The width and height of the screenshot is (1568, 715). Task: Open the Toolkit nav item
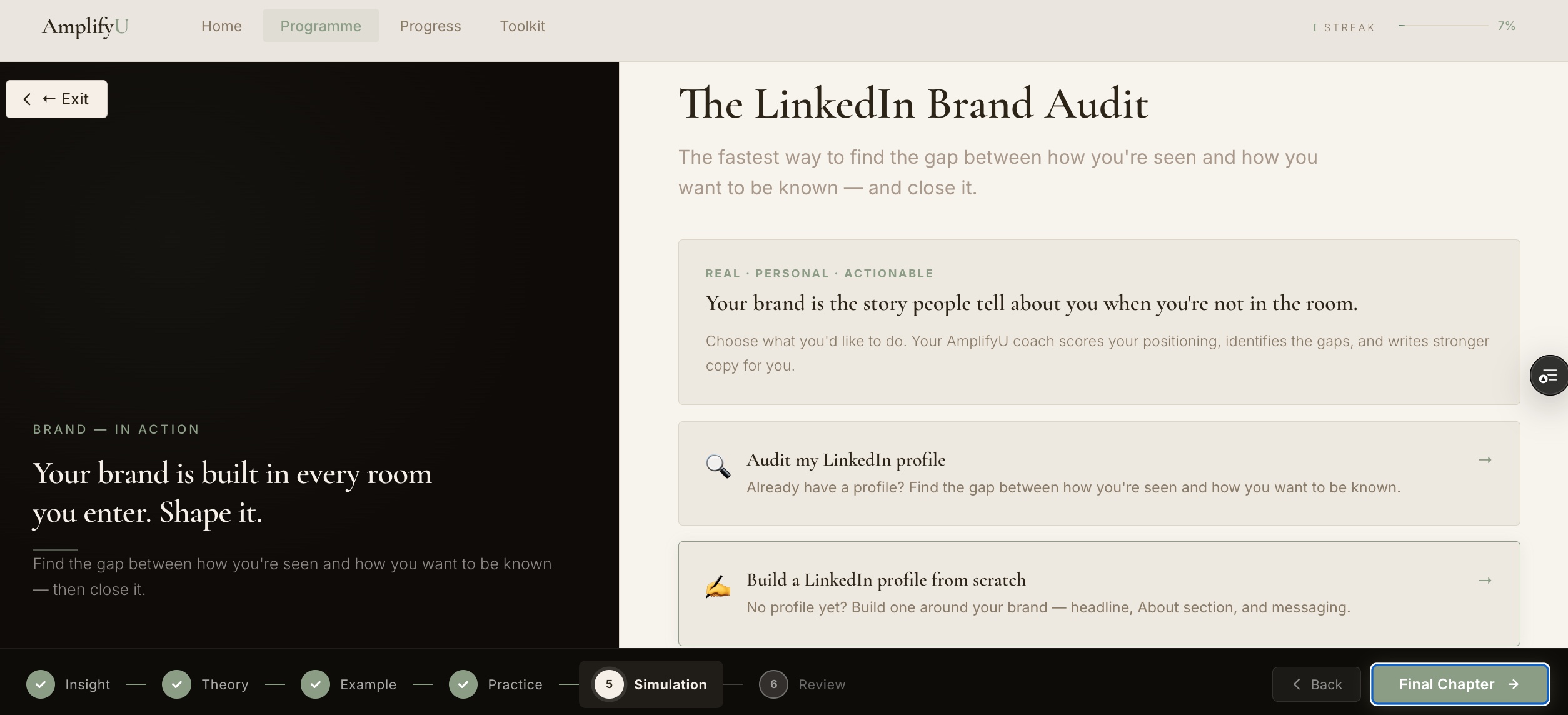point(522,26)
